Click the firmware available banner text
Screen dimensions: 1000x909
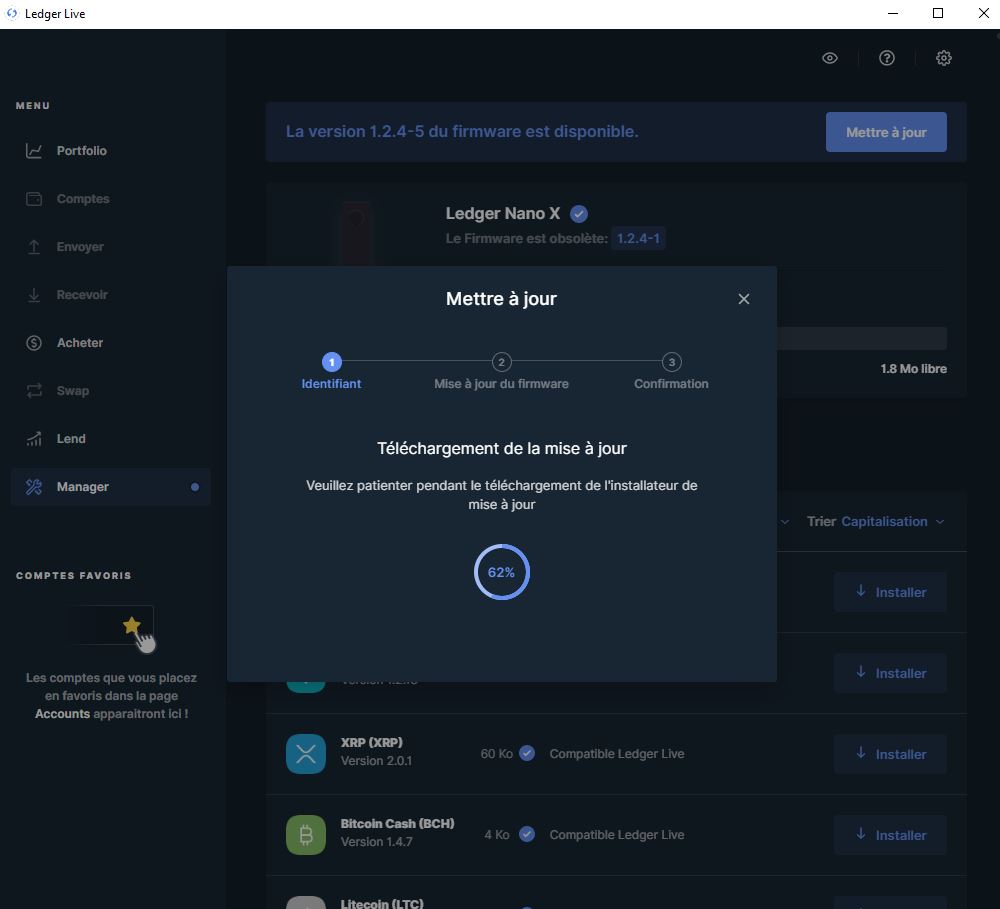click(x=462, y=131)
